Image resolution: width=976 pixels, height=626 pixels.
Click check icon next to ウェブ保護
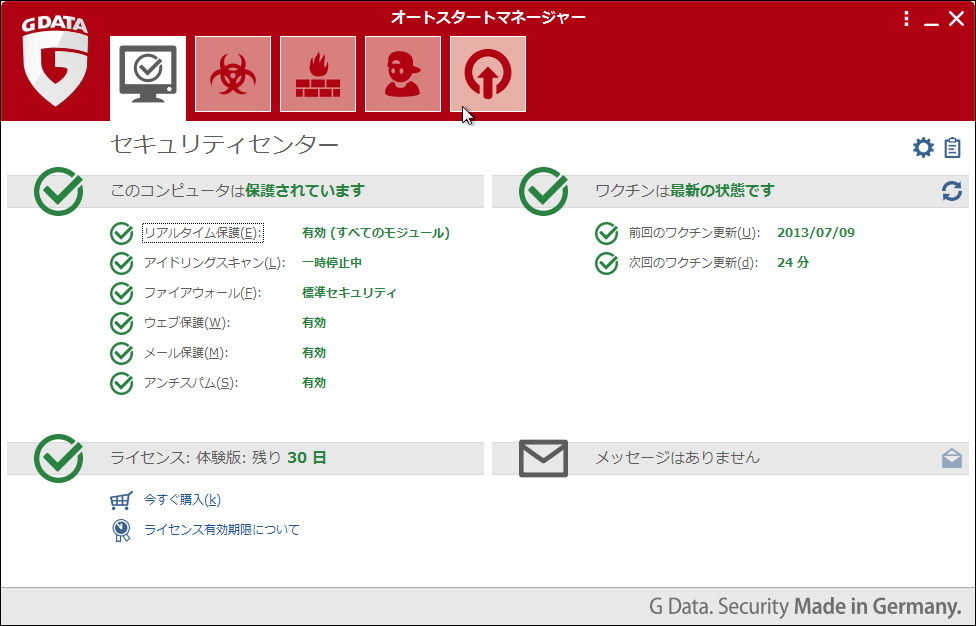121,323
